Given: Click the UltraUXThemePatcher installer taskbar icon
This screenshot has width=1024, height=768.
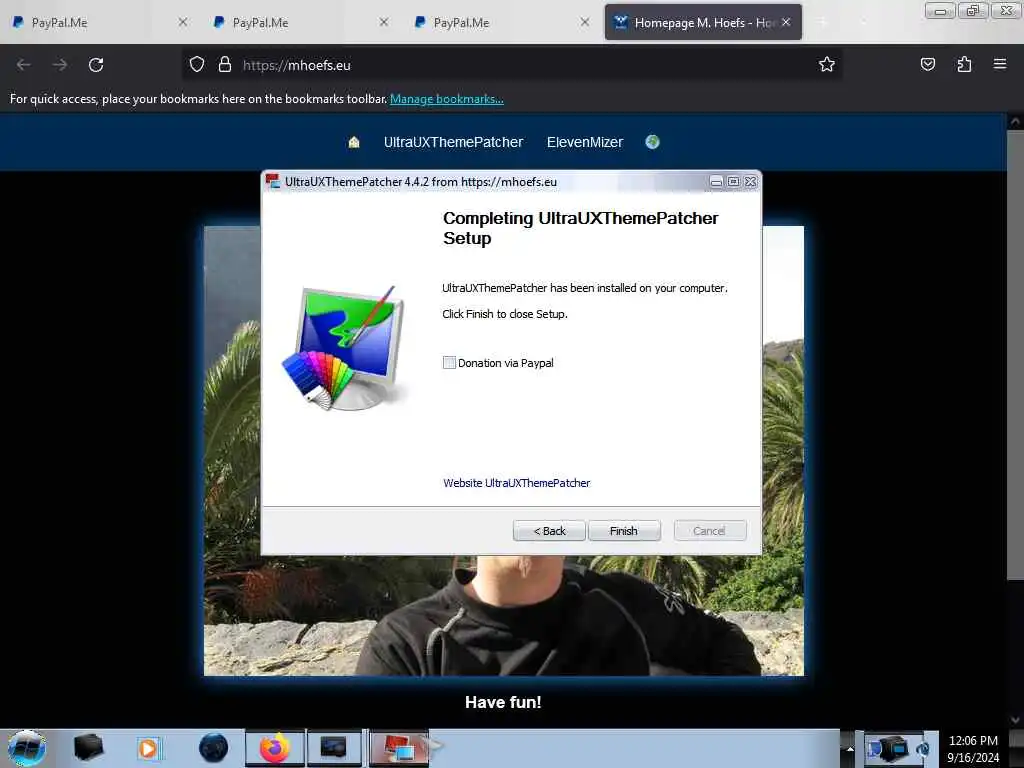Looking at the screenshot, I should point(399,748).
